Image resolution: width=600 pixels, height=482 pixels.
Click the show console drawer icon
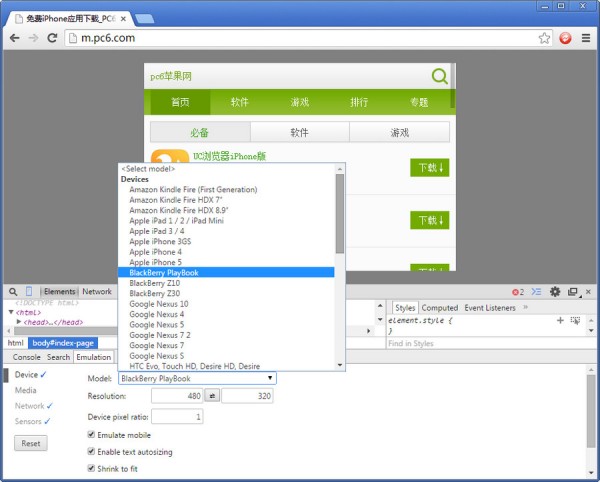(537, 292)
